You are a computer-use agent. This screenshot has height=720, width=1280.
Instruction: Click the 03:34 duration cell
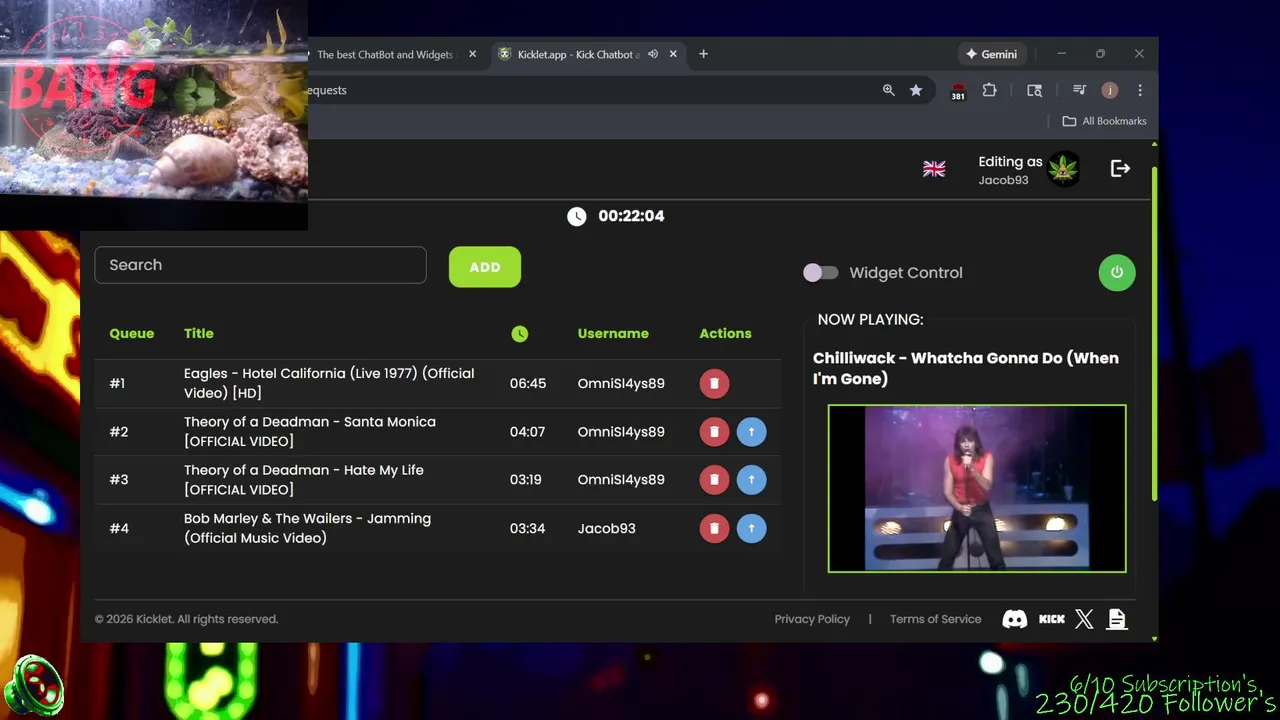(x=527, y=528)
